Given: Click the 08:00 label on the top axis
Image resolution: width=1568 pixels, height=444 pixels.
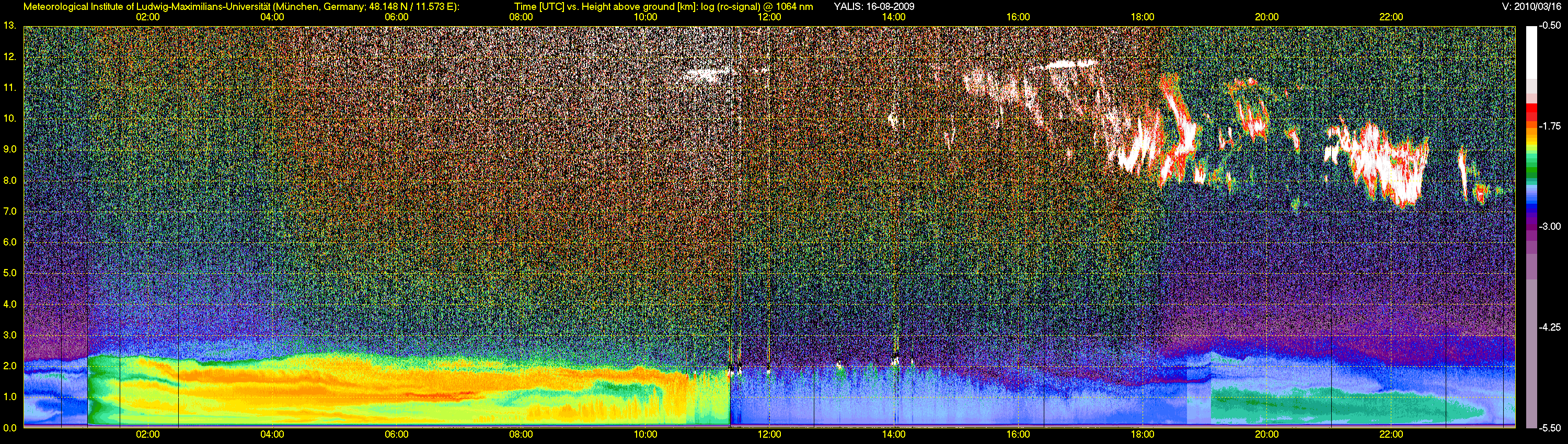Looking at the screenshot, I should (521, 17).
